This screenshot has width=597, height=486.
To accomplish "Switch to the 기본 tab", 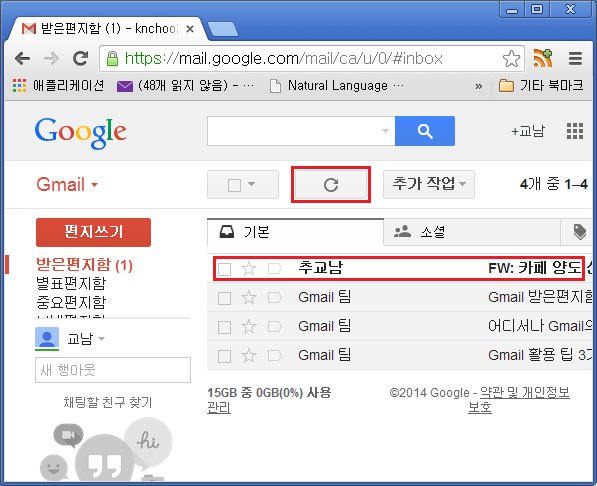I will pos(295,232).
